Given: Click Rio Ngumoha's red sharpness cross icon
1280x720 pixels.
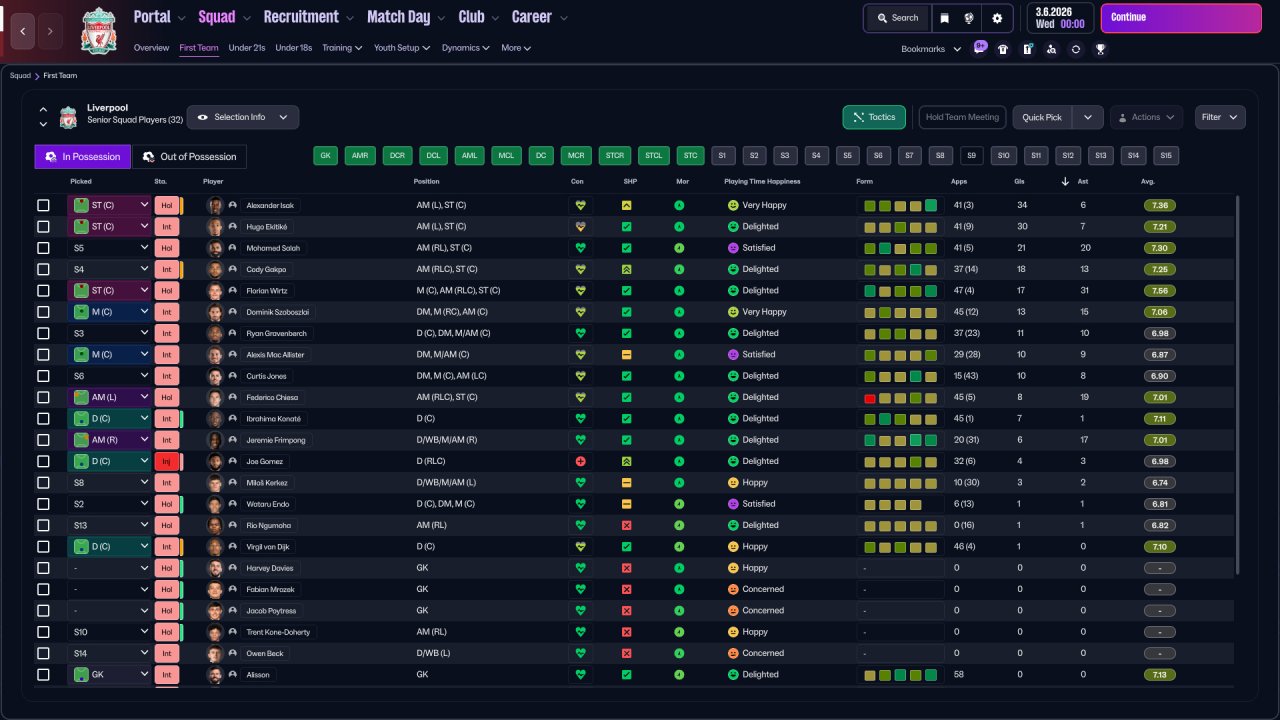Looking at the screenshot, I should click(x=627, y=525).
